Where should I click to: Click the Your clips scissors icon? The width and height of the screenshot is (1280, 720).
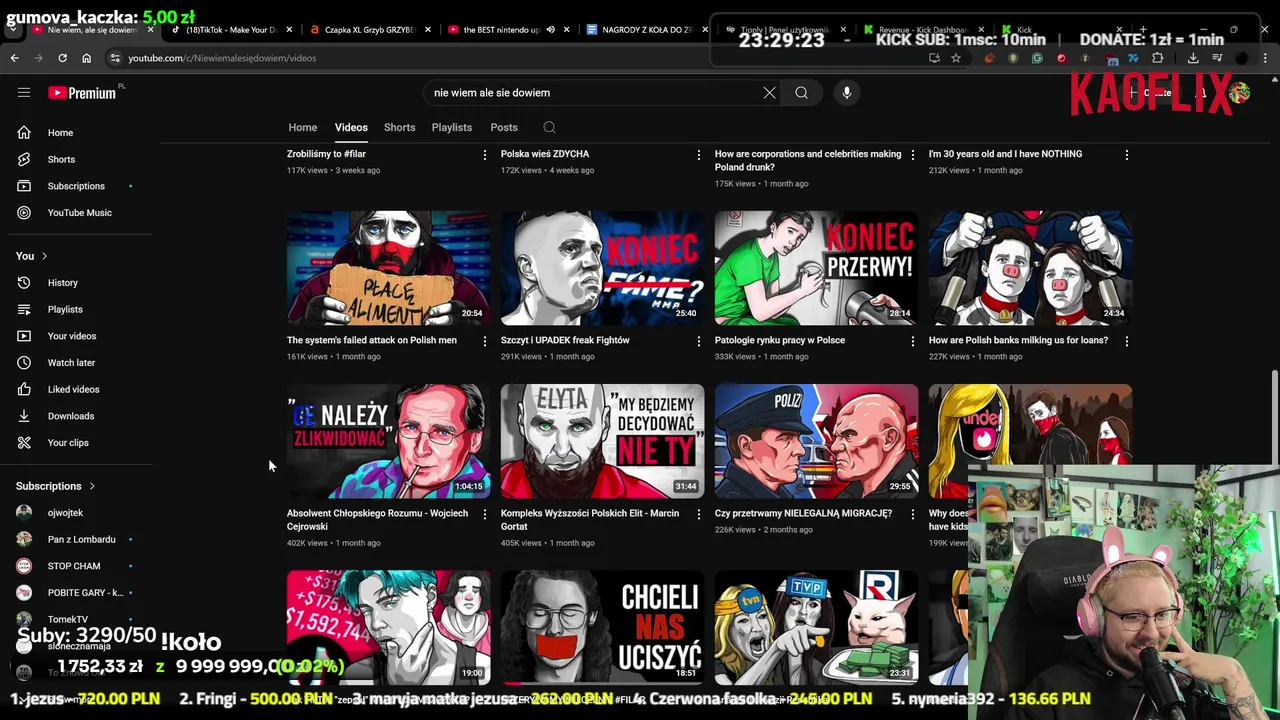24,443
